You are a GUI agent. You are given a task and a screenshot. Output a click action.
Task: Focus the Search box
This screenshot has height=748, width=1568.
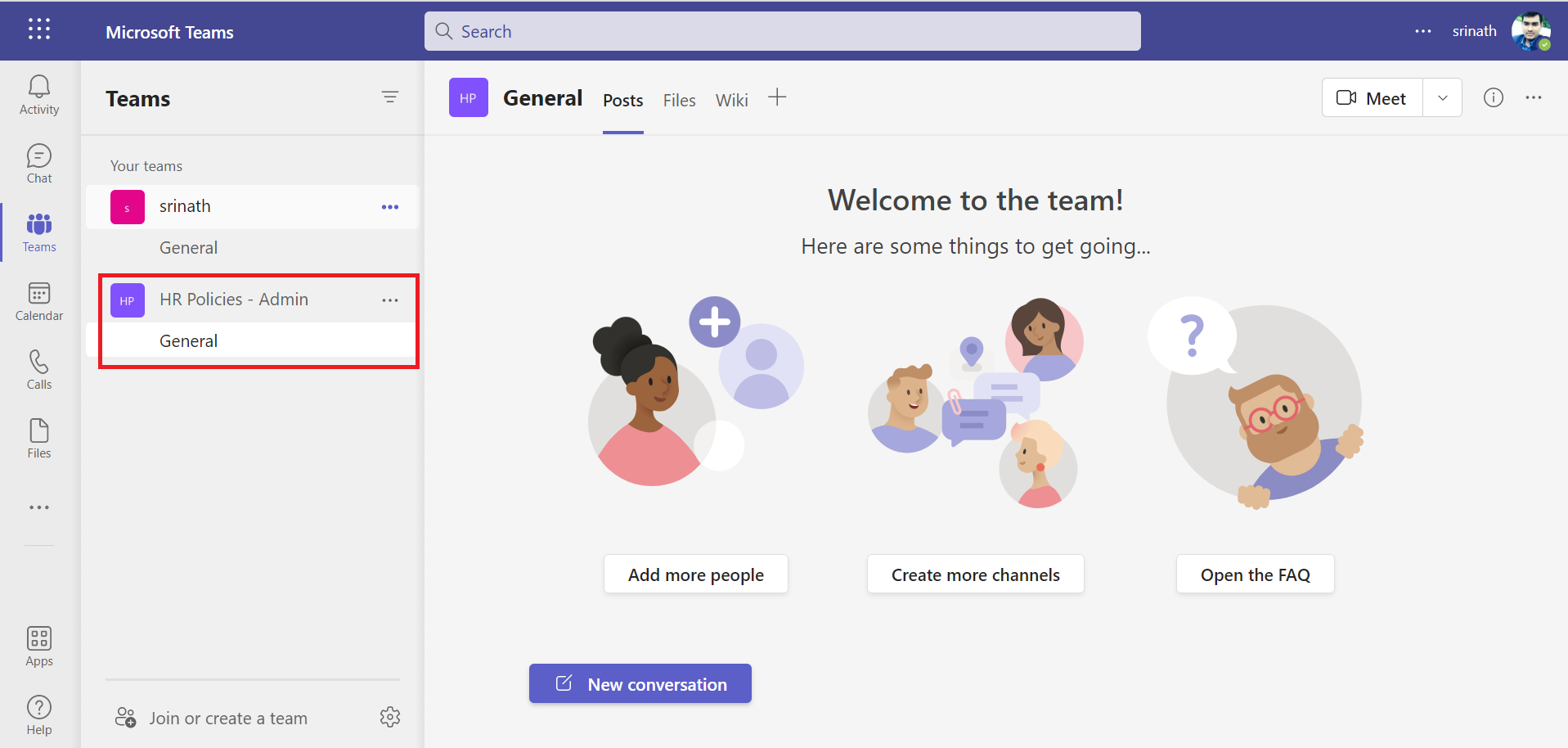[783, 31]
